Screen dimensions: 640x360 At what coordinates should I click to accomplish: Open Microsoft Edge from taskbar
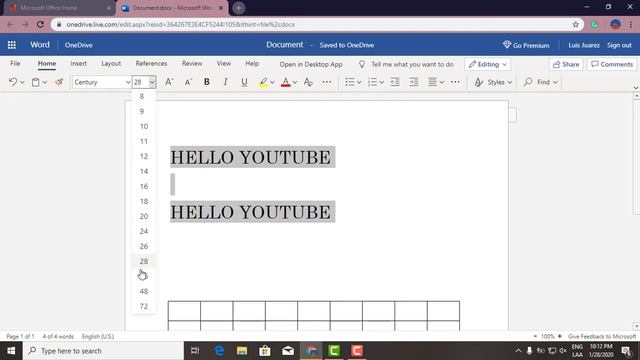tap(219, 351)
